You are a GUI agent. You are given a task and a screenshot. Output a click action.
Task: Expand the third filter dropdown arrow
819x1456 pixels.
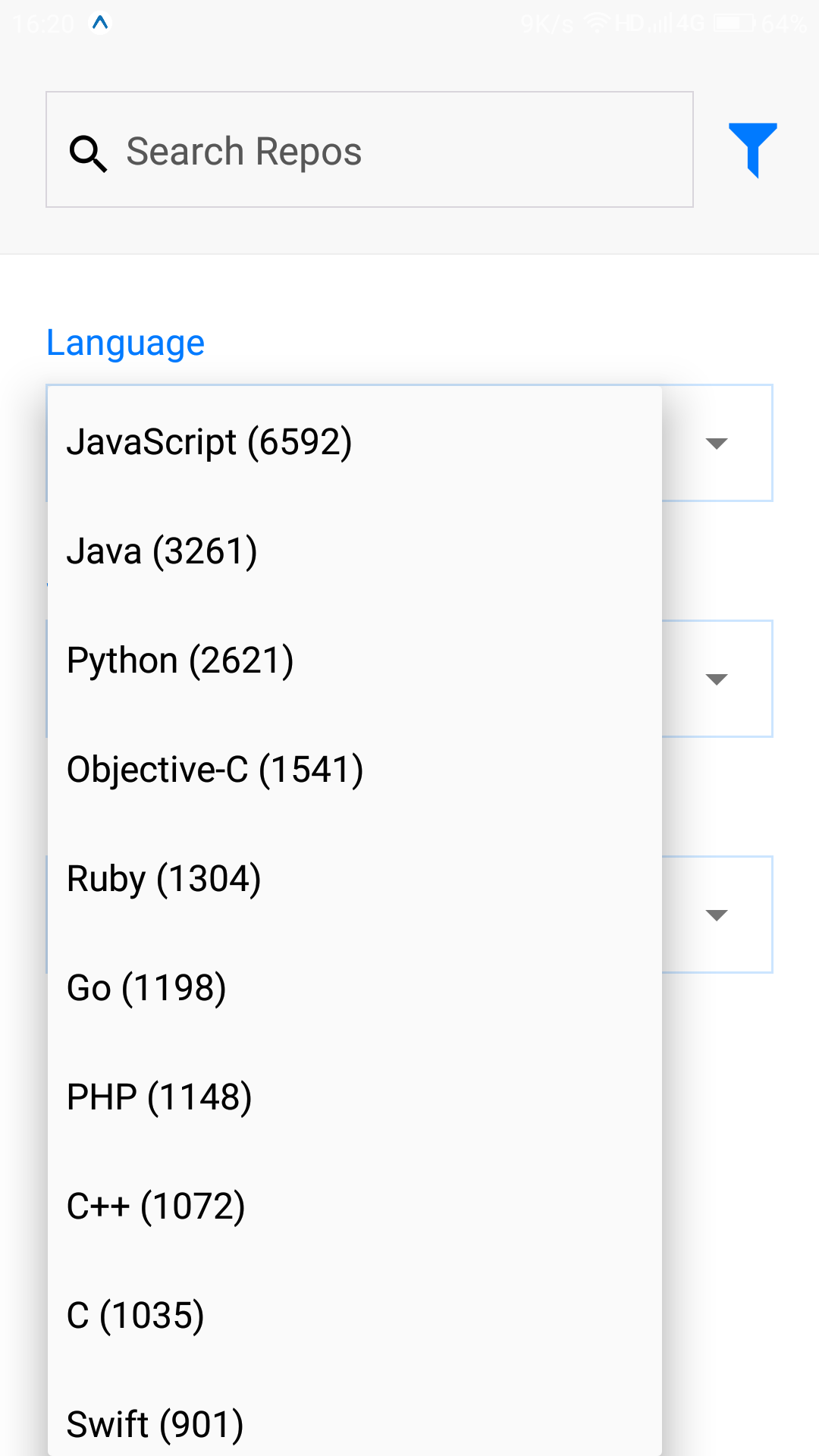tap(717, 915)
